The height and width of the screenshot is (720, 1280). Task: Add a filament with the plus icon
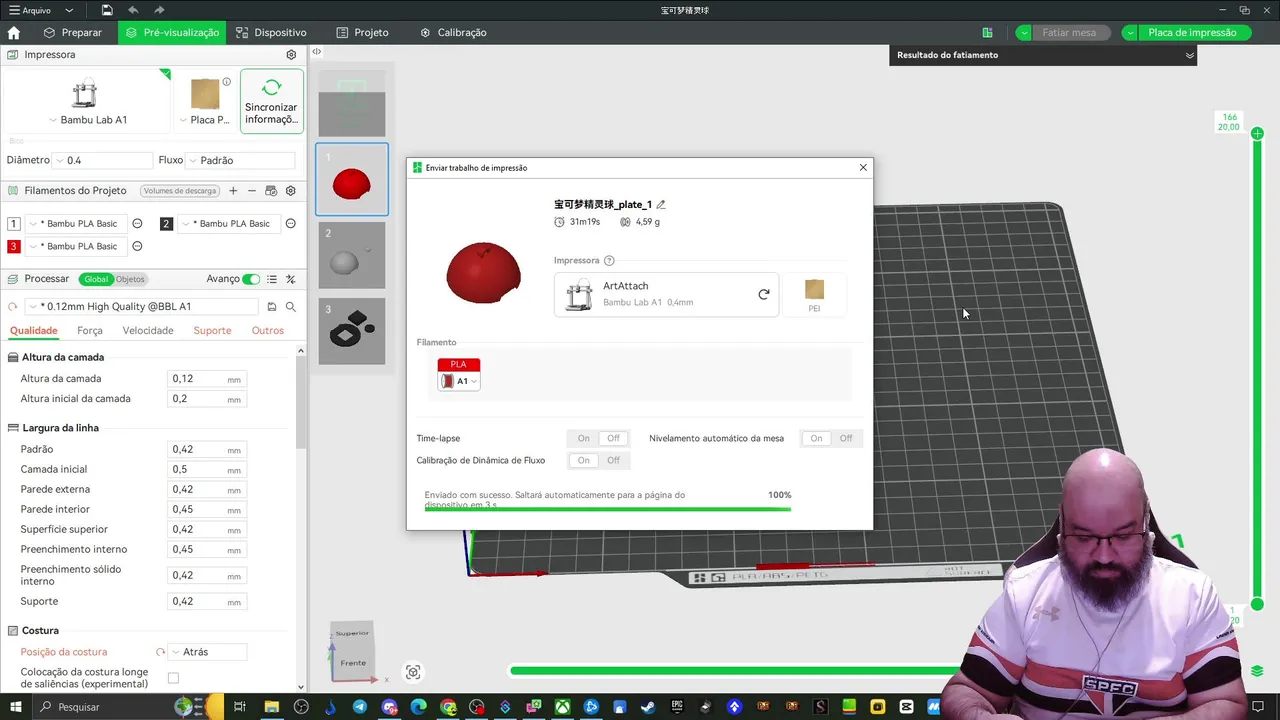click(x=233, y=190)
